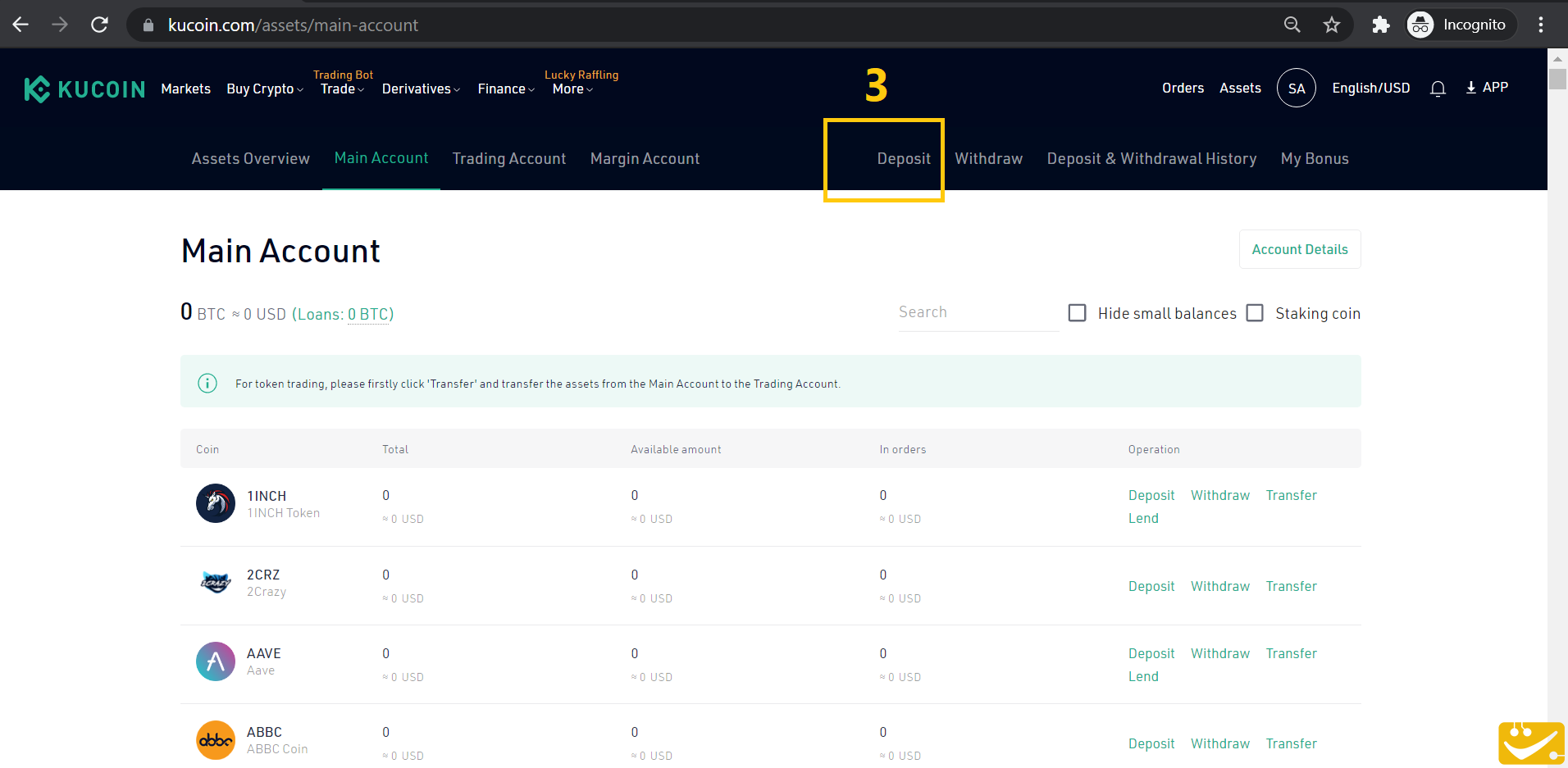
Task: Click the KuCoin logo
Action: [84, 89]
